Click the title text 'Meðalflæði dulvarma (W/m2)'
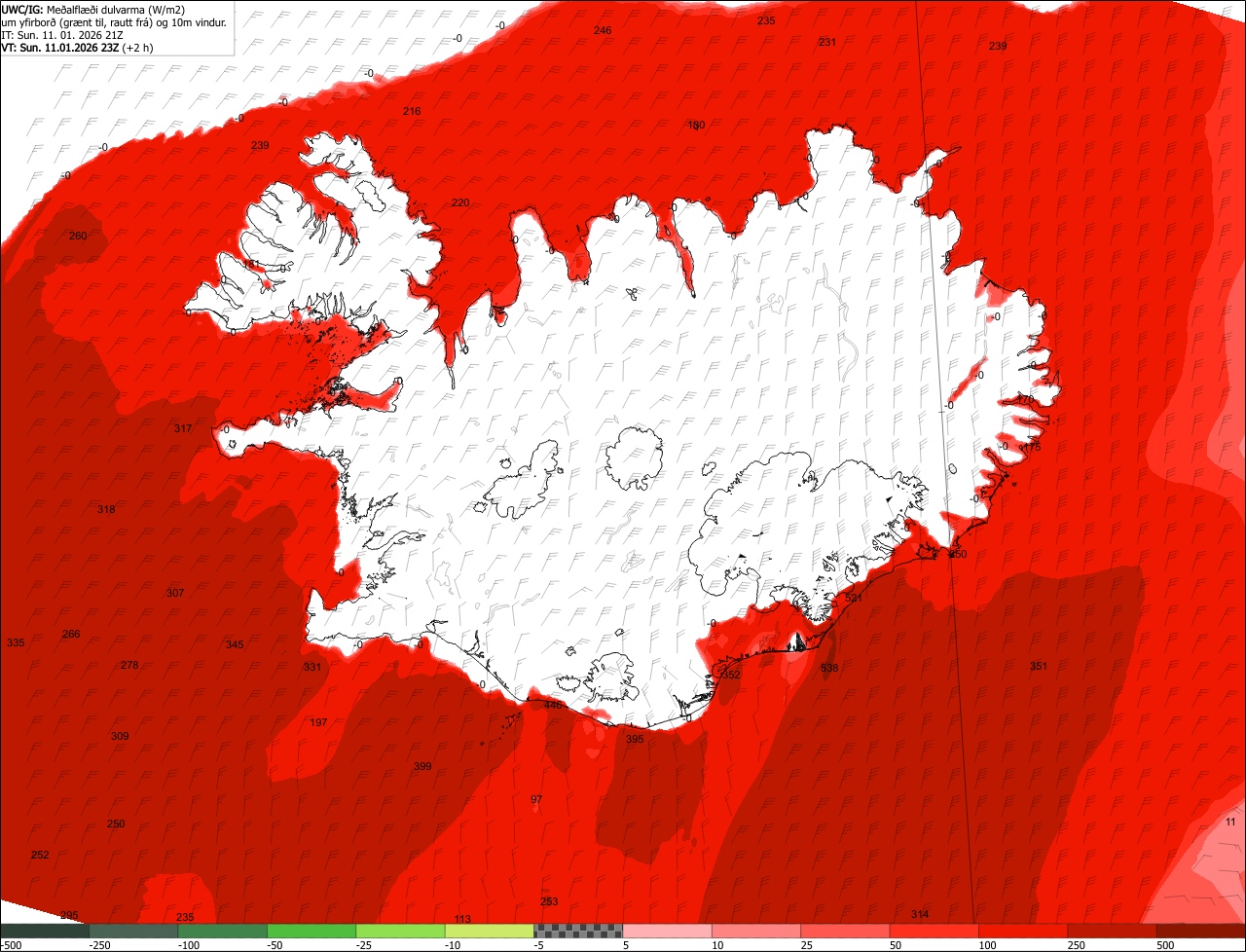1246x952 pixels. point(116,9)
